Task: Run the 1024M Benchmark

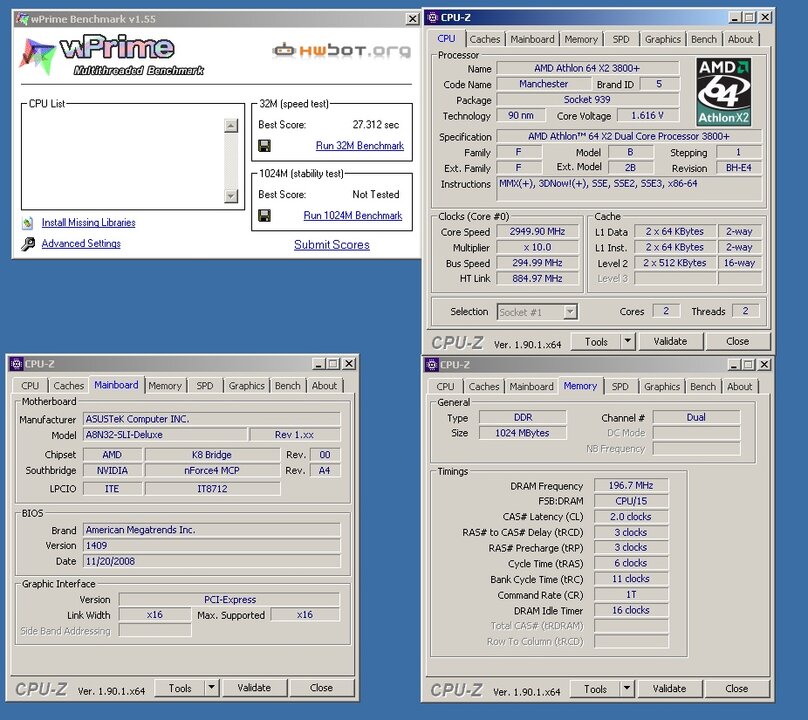Action: tap(352, 215)
